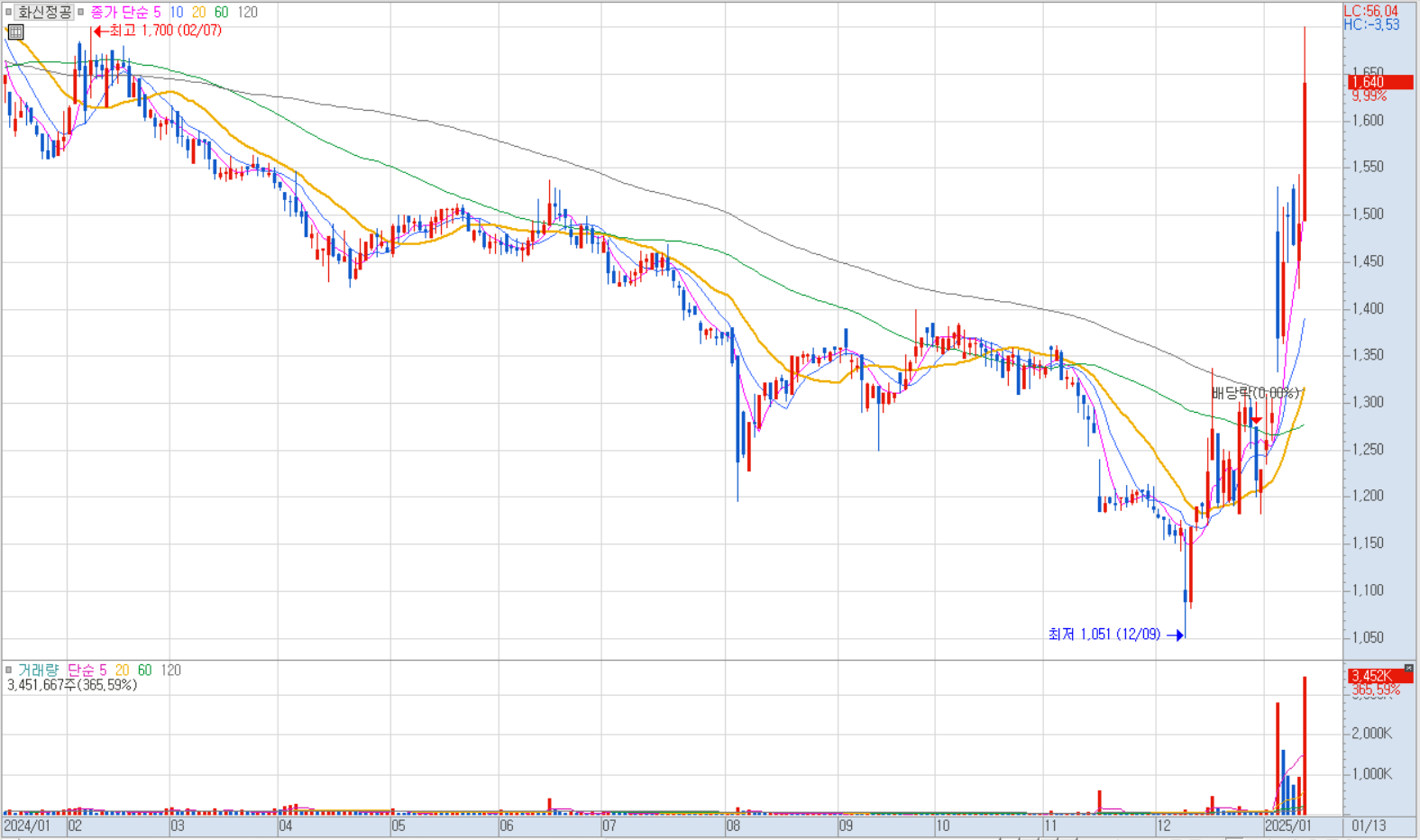Image resolution: width=1420 pixels, height=840 pixels.
Task: Select the volume 20-day average label
Action: [122, 670]
